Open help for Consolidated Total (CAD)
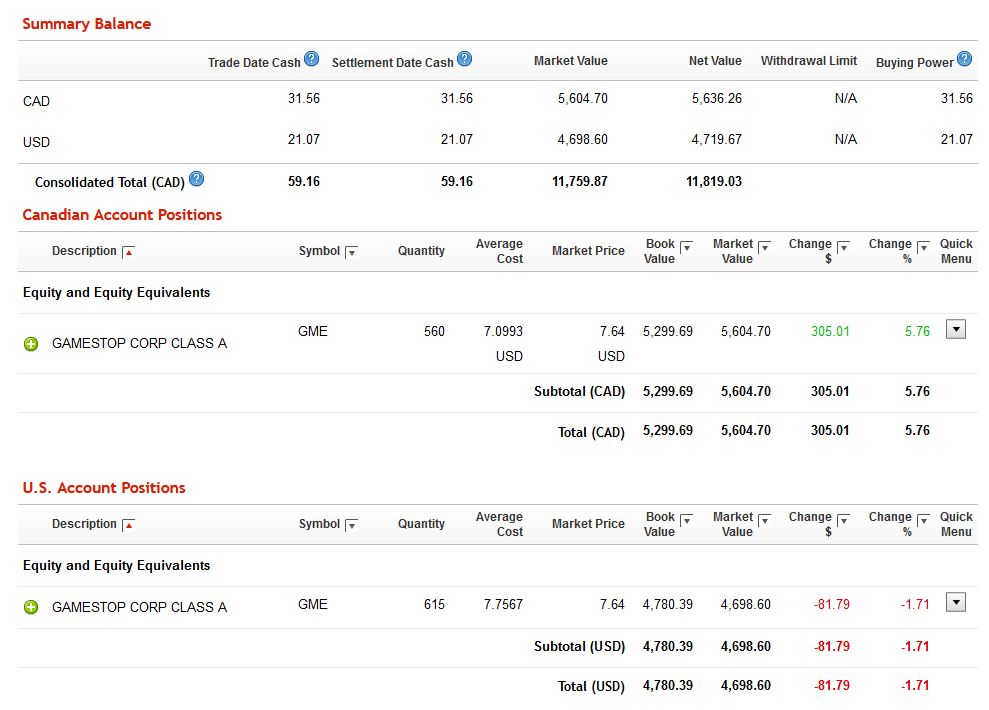 coord(196,179)
